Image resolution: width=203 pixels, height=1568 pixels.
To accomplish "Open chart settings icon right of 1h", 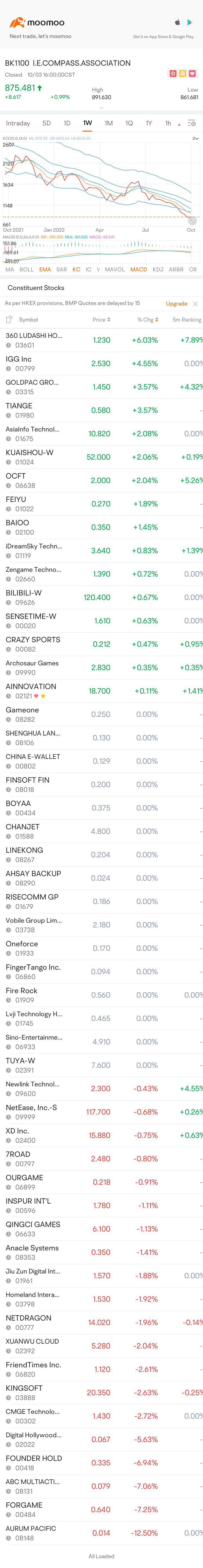I will [x=191, y=123].
